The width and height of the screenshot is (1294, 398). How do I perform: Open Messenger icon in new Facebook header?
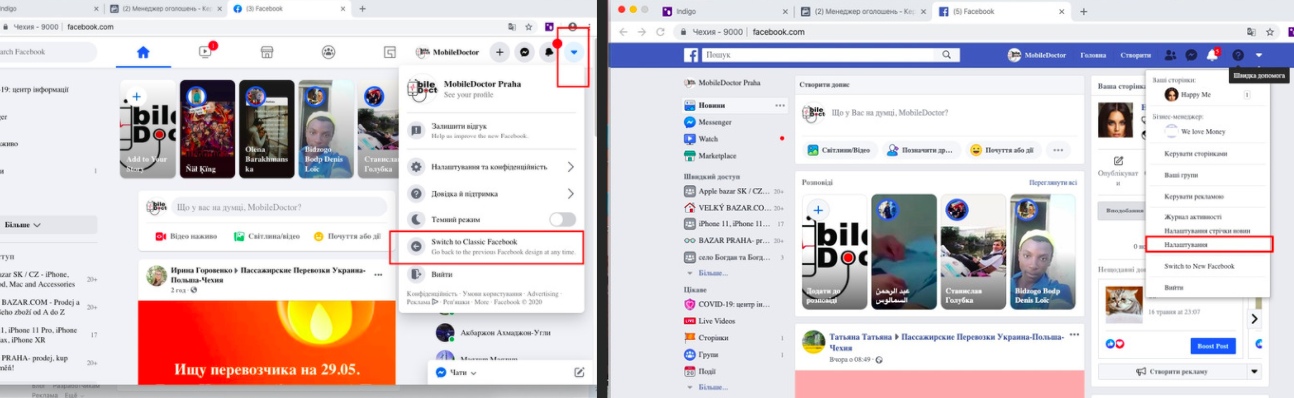coord(525,52)
